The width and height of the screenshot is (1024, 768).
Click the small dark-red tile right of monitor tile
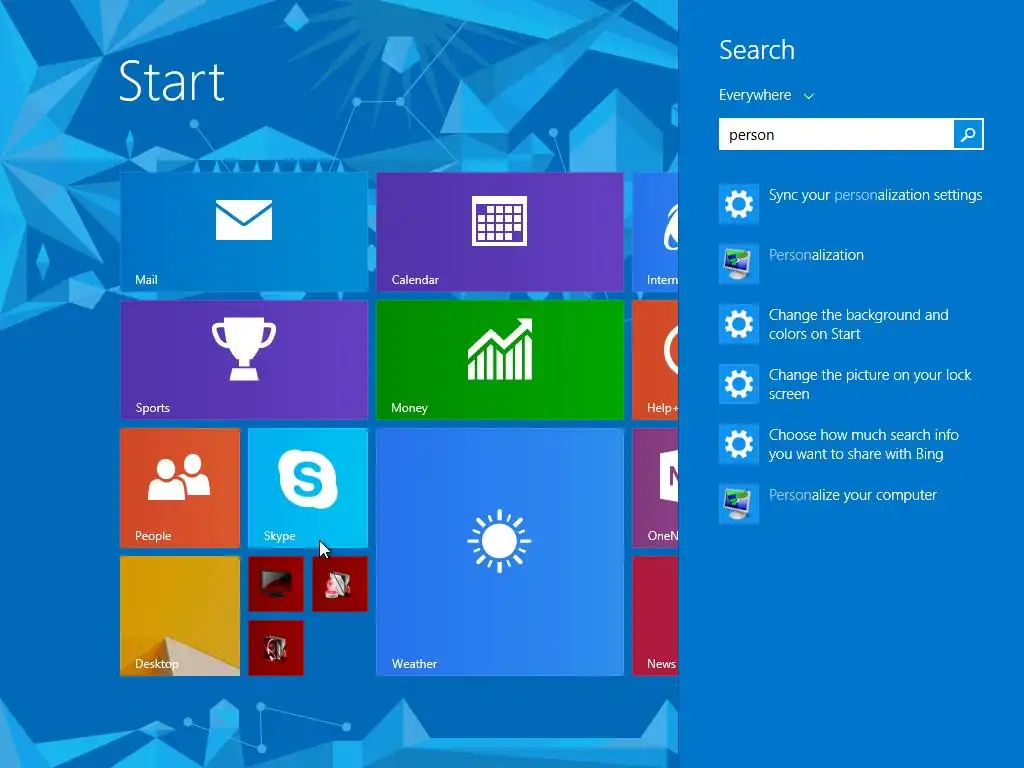pos(340,584)
